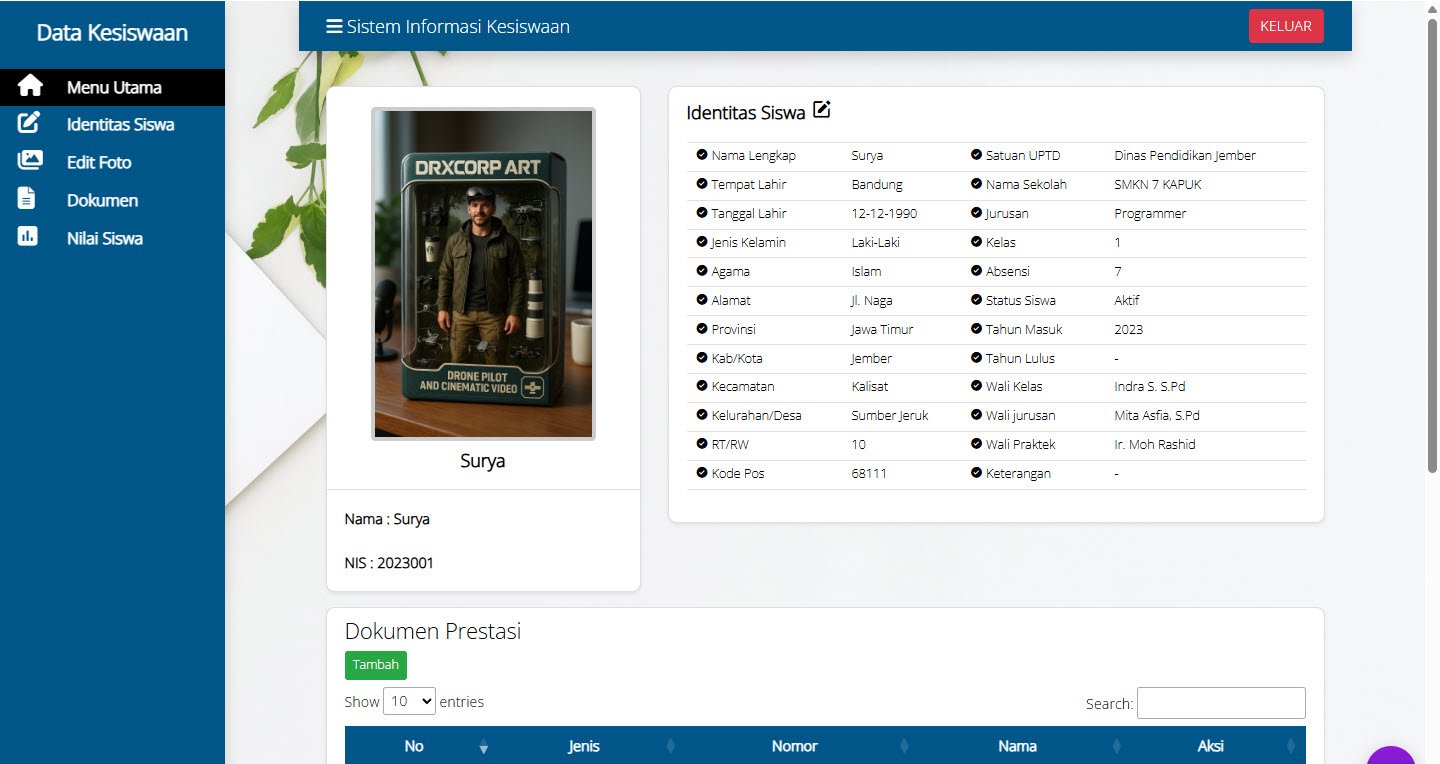Click the check icon beside Kode Pos
This screenshot has width=1440, height=764.
tap(702, 473)
